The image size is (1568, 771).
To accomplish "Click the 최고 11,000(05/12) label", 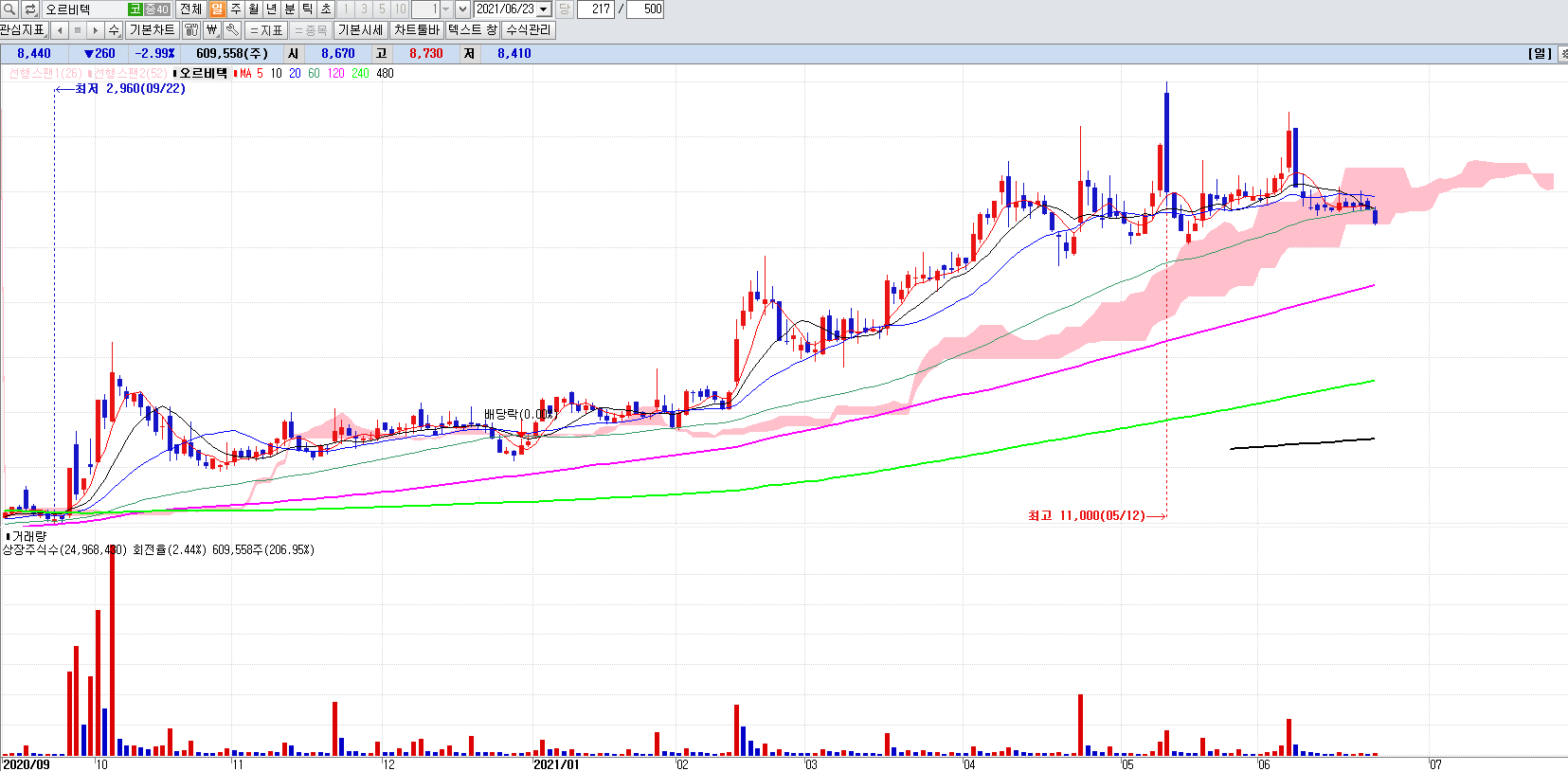I will (x=1086, y=515).
